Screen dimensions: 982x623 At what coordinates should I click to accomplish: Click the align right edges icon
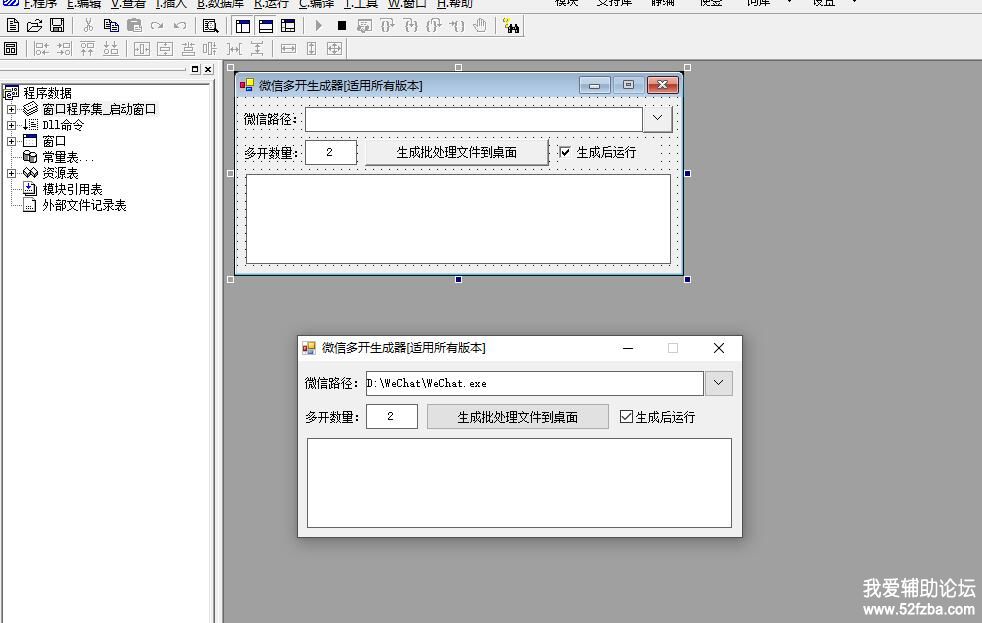64,48
